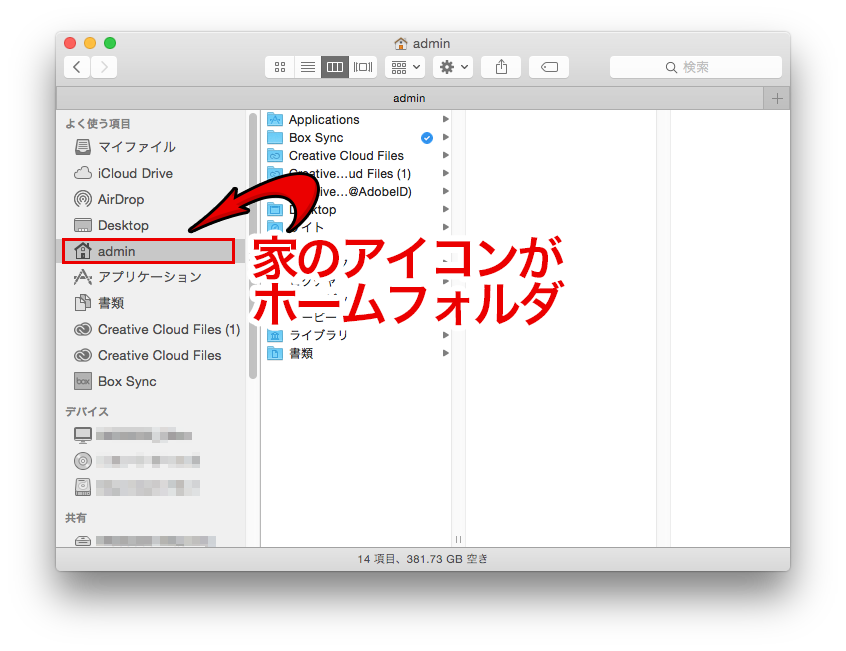Switch to icon view
Screen dimensions: 846x651
pyautogui.click(x=279, y=67)
